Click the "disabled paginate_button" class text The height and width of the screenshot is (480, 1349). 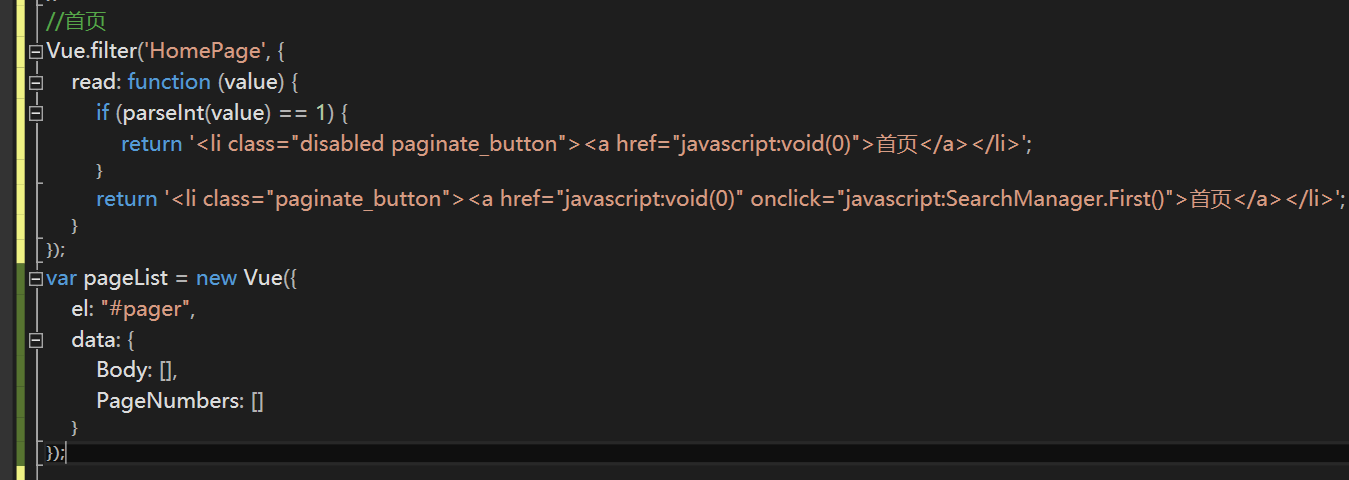pos(428,144)
